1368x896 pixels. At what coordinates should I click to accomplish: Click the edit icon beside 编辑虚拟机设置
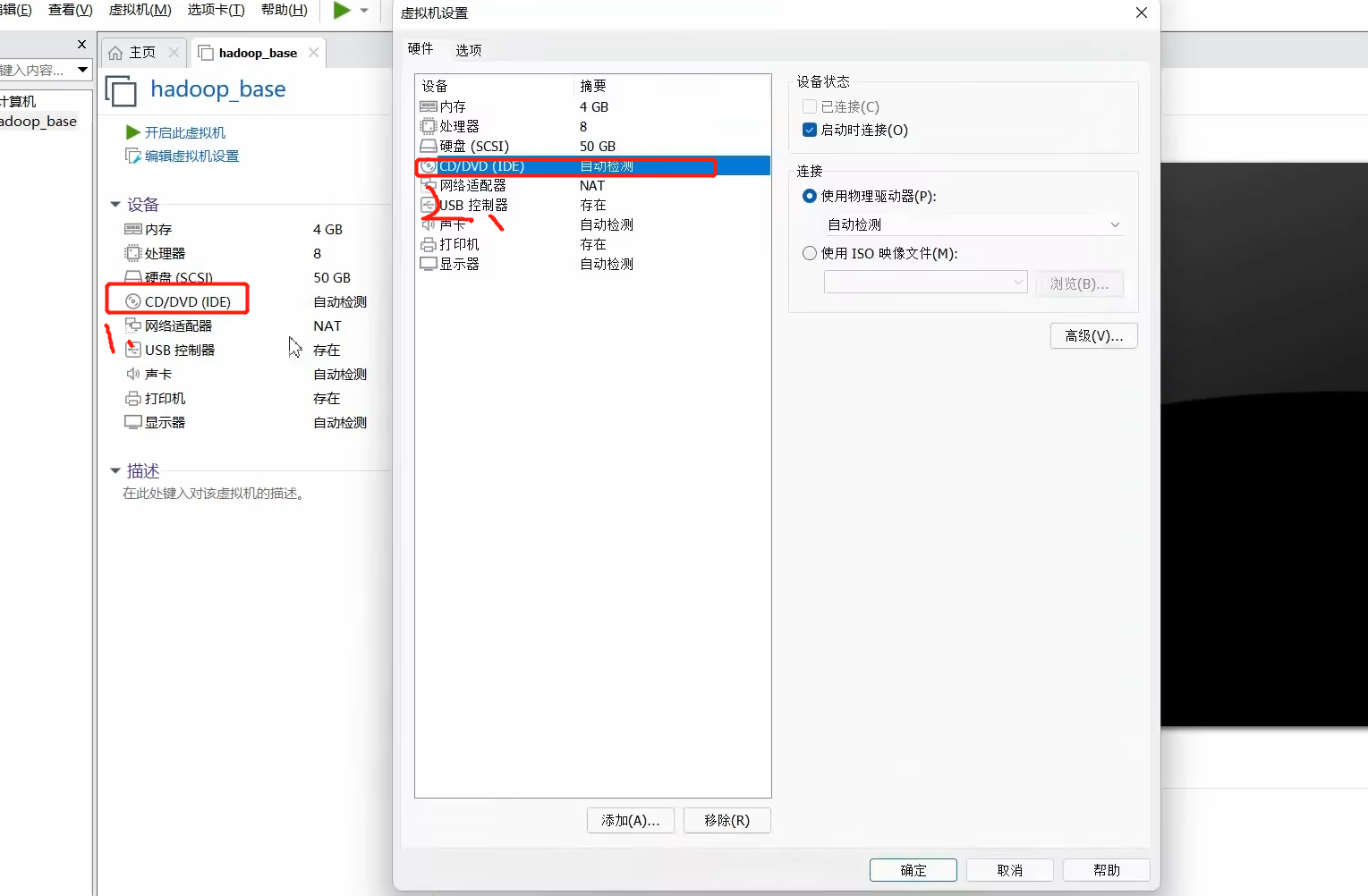click(133, 156)
